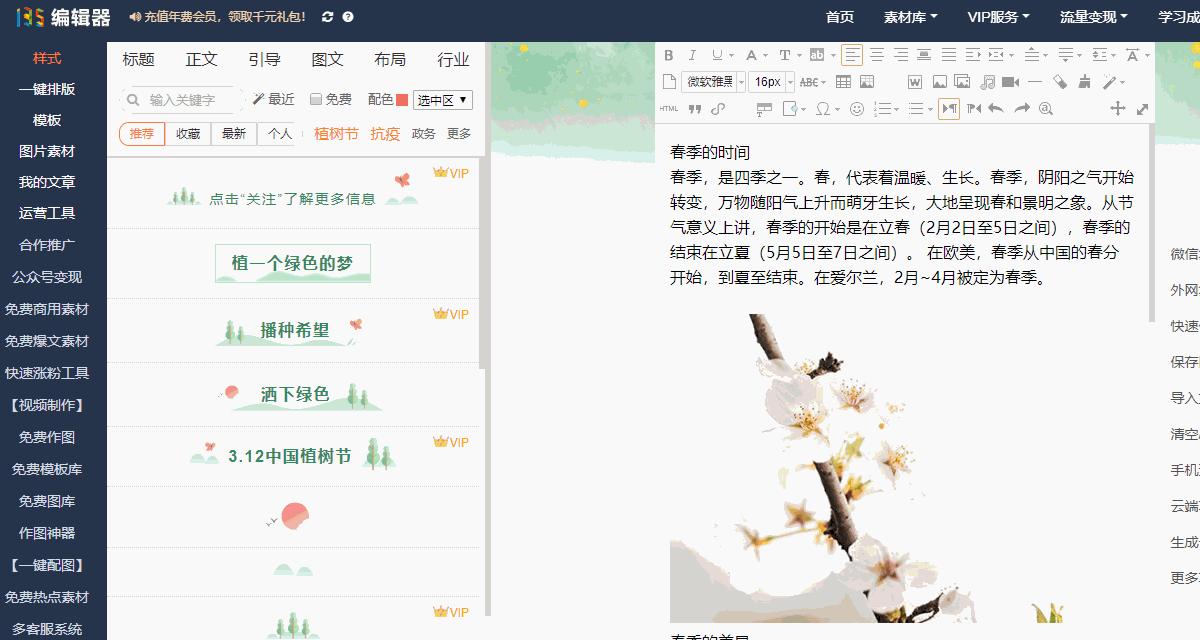Switch to HTML source view
The image size is (1200, 640).
668,108
